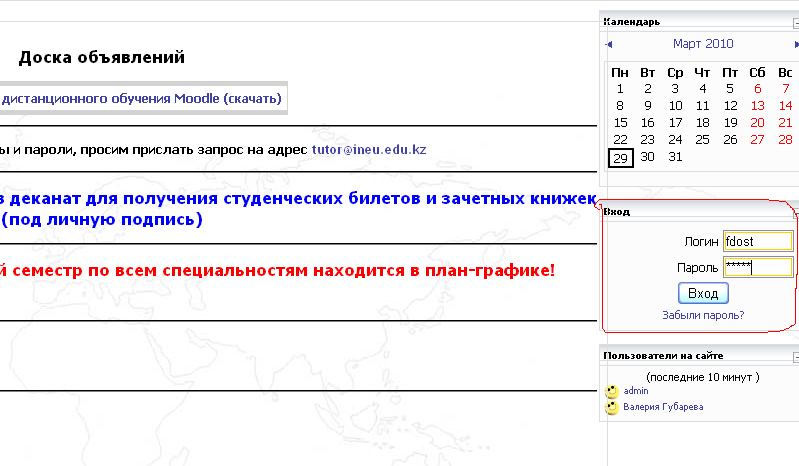Click the tutor@ineu.edu.kz email link

point(369,150)
